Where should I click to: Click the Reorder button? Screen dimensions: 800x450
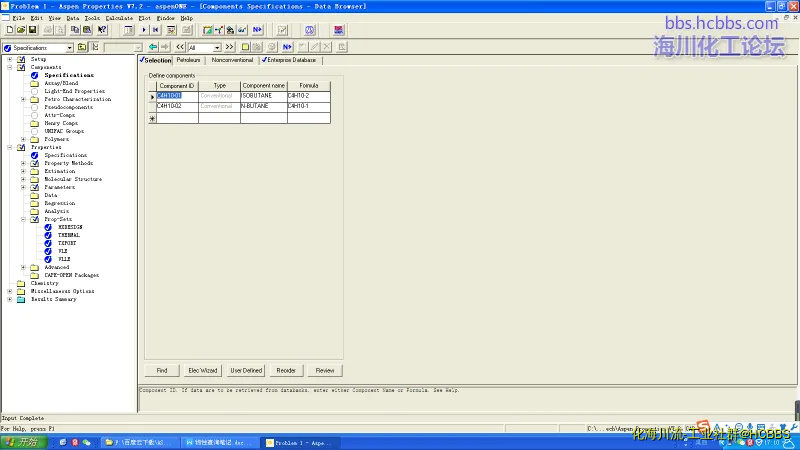[x=286, y=370]
